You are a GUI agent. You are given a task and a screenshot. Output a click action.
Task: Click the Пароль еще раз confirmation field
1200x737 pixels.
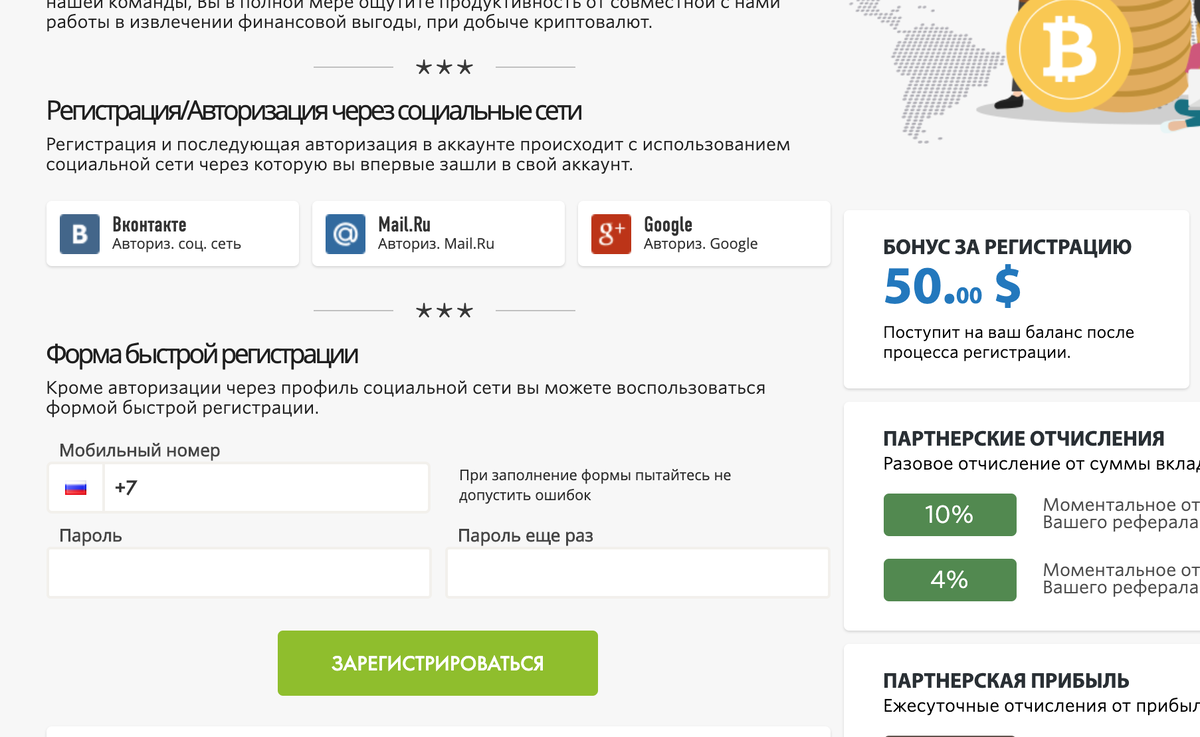[x=637, y=572]
